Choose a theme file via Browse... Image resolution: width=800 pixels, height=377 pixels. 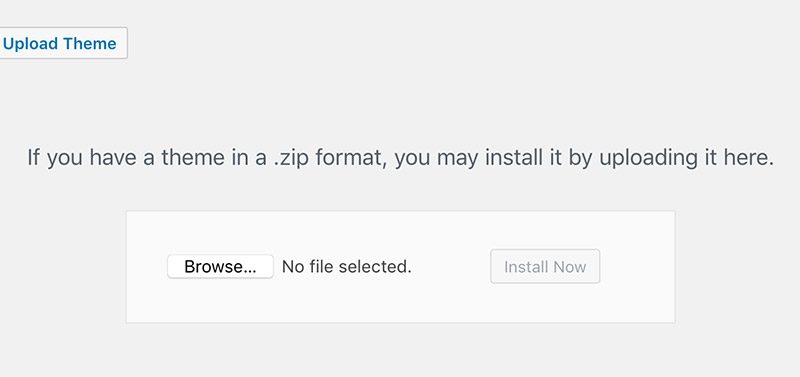[x=220, y=267]
